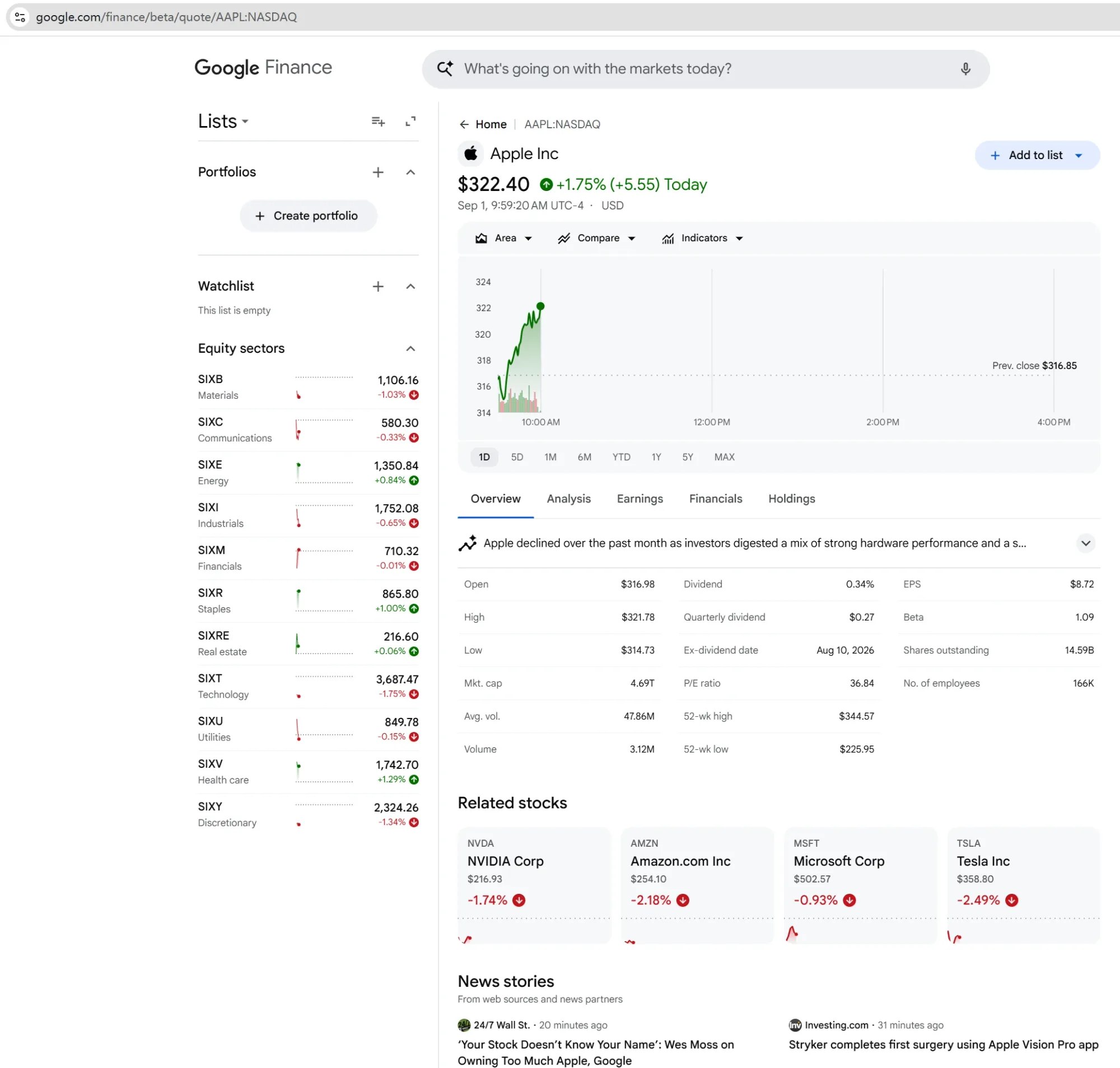The height and width of the screenshot is (1068, 1120).
Task: Click the AI search sparkle icon
Action: point(445,69)
